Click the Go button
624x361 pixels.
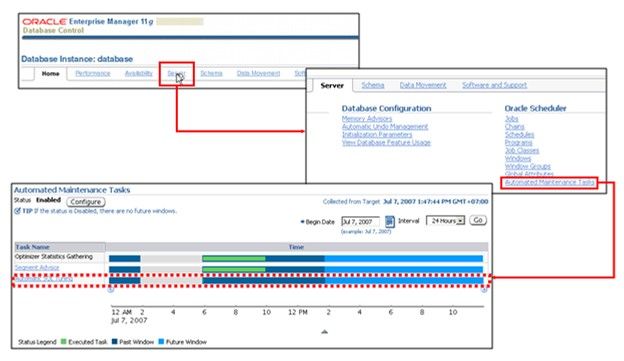pos(478,220)
